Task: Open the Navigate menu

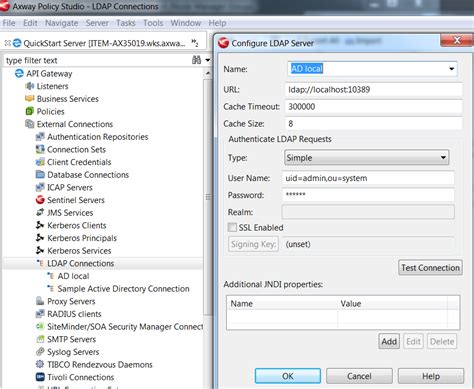Action: (62, 23)
